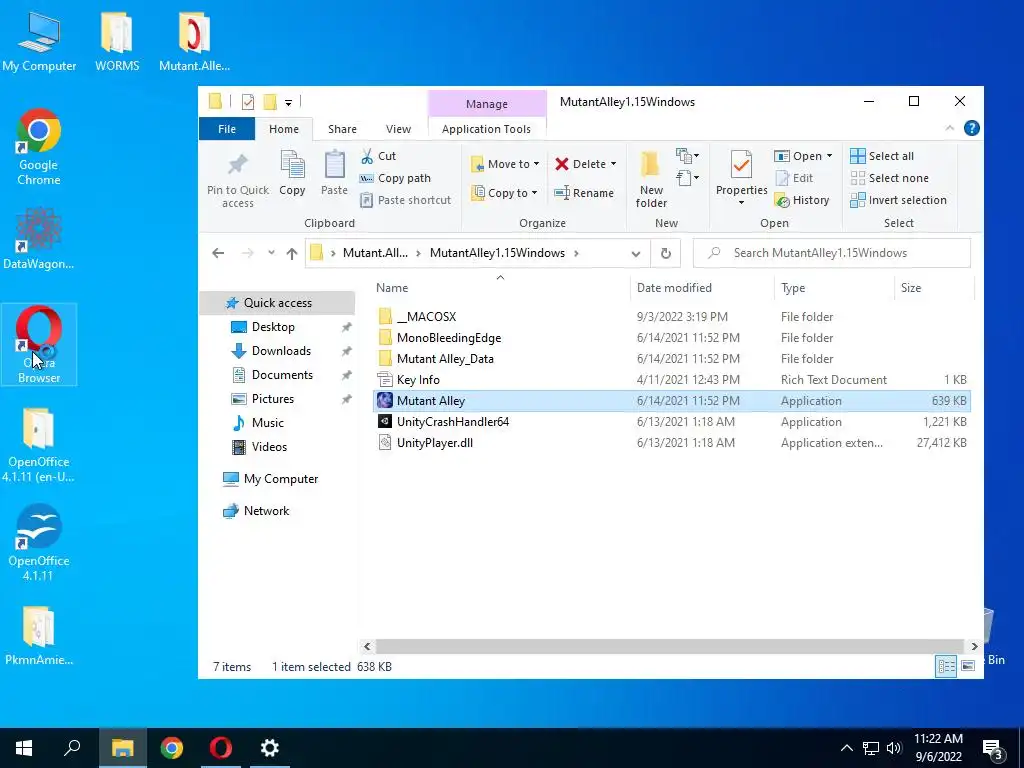Click Invert selection
The width and height of the screenshot is (1024, 768).
899,200
